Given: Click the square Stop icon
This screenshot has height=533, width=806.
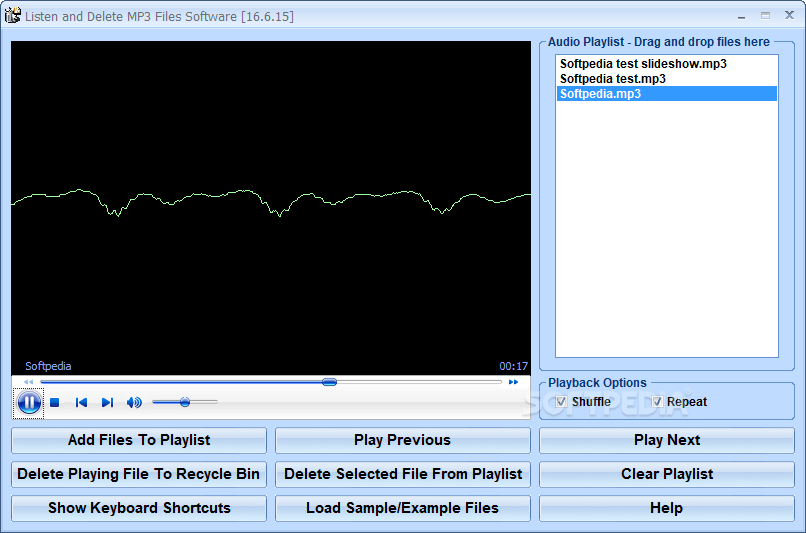Looking at the screenshot, I should [x=54, y=402].
